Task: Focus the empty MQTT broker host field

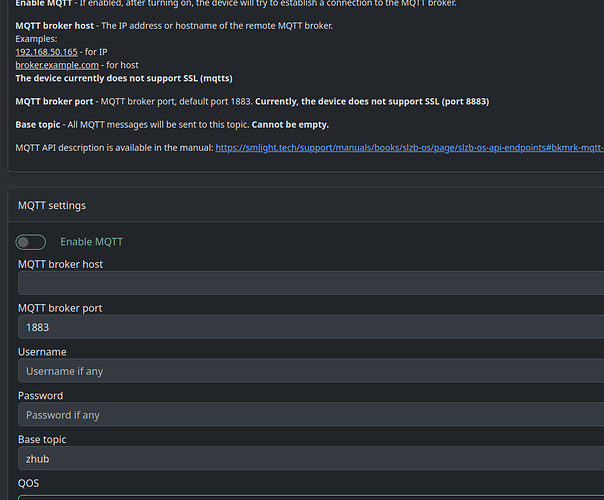Action: click(310, 283)
